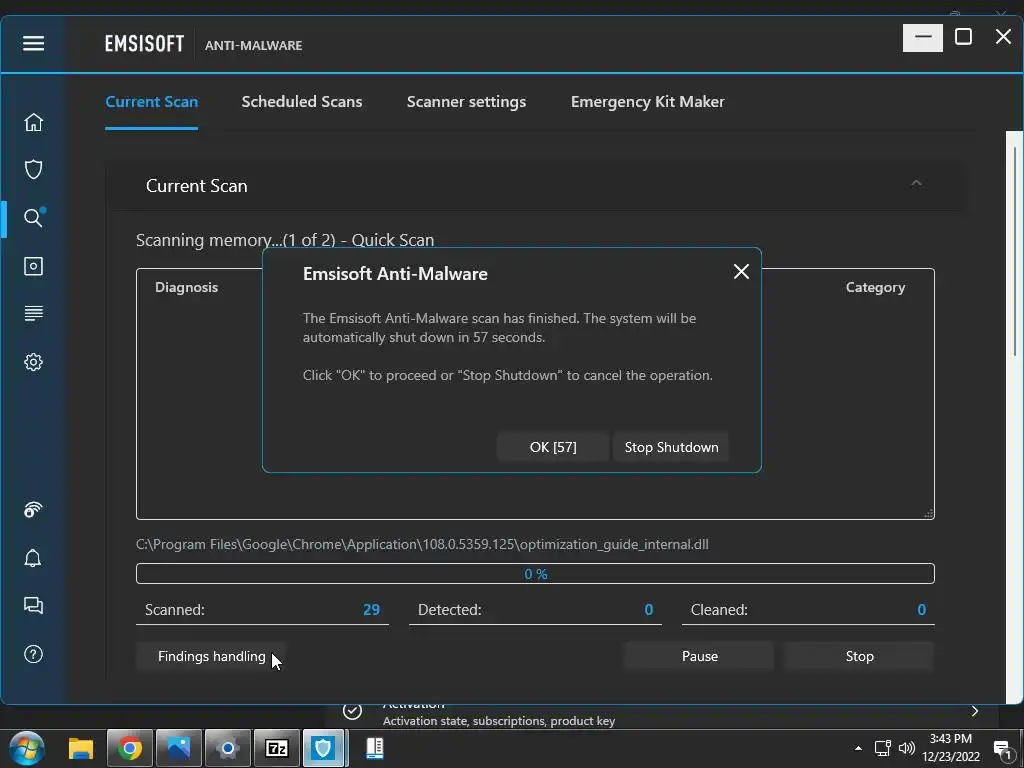Click OK [57] to proceed shutdown
The width and height of the screenshot is (1024, 768).
553,447
